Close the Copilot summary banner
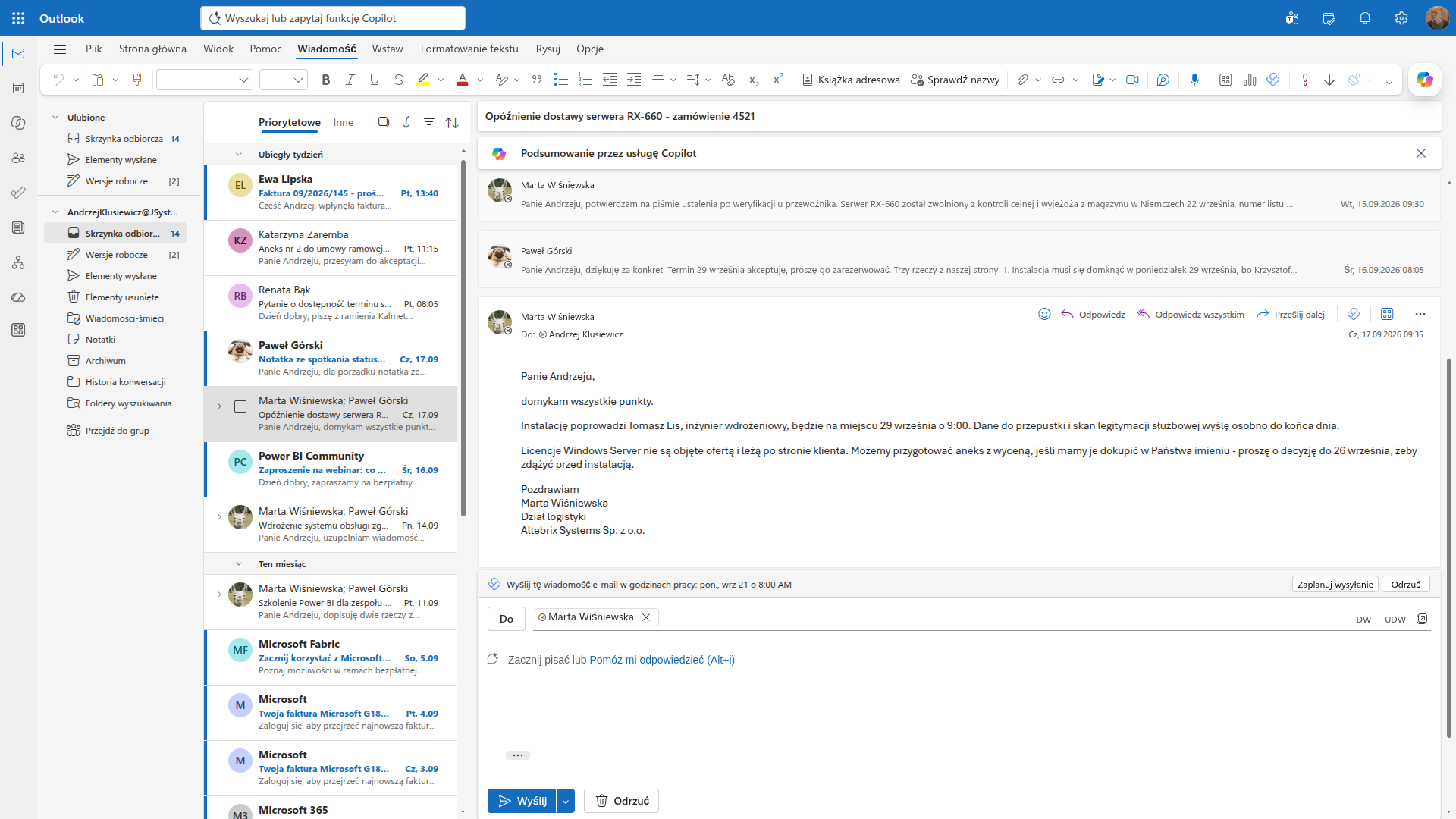Viewport: 1456px width, 819px height. [x=1421, y=153]
